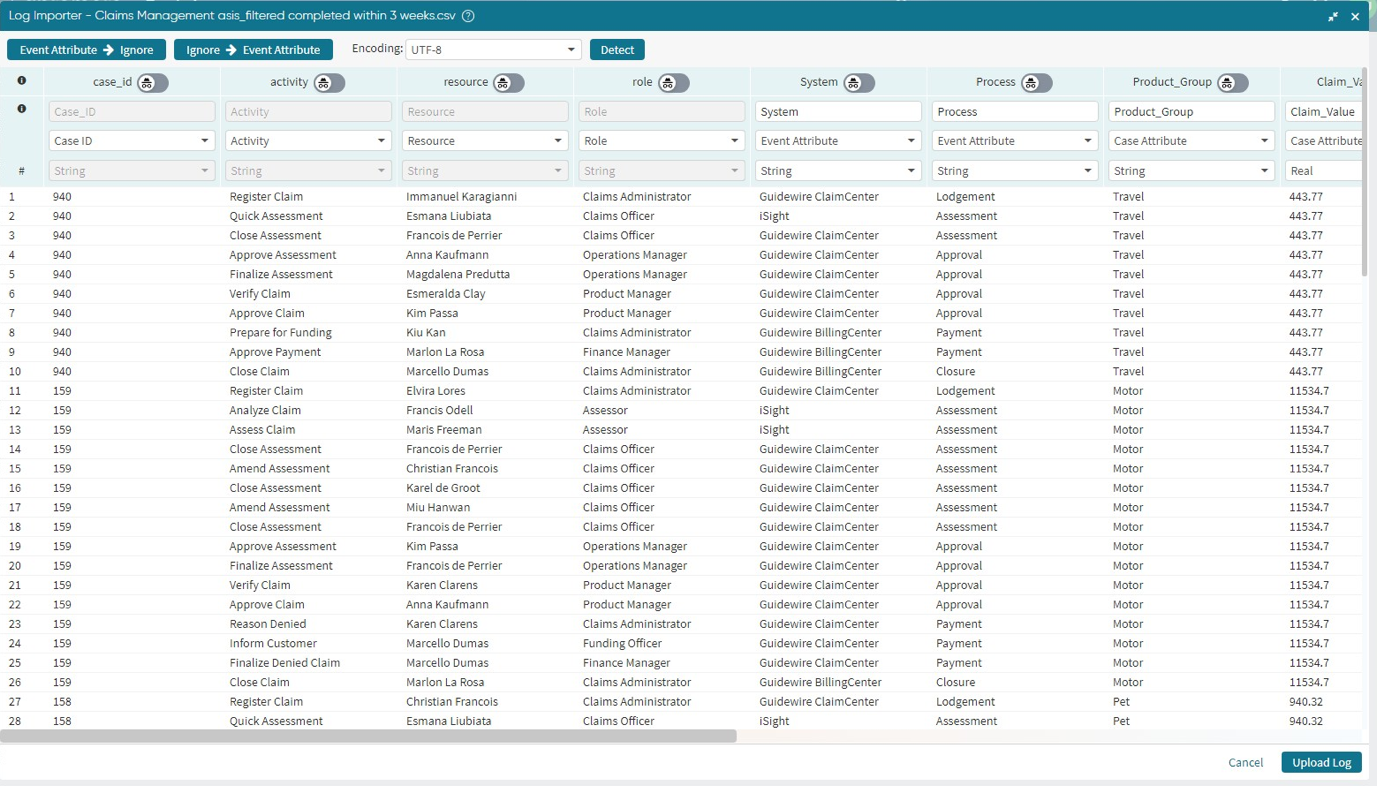The height and width of the screenshot is (786, 1377).
Task: Toggle the mask switch for case_id column
Action: (x=152, y=83)
